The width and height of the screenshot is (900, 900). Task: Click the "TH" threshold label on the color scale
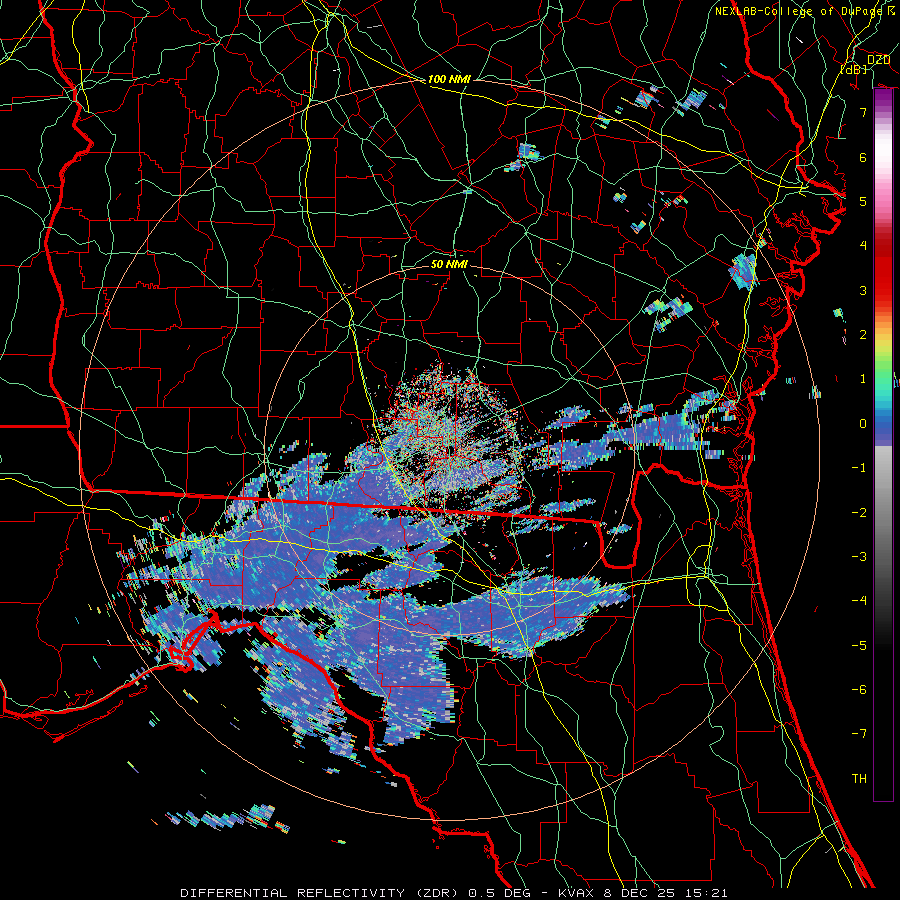(859, 779)
